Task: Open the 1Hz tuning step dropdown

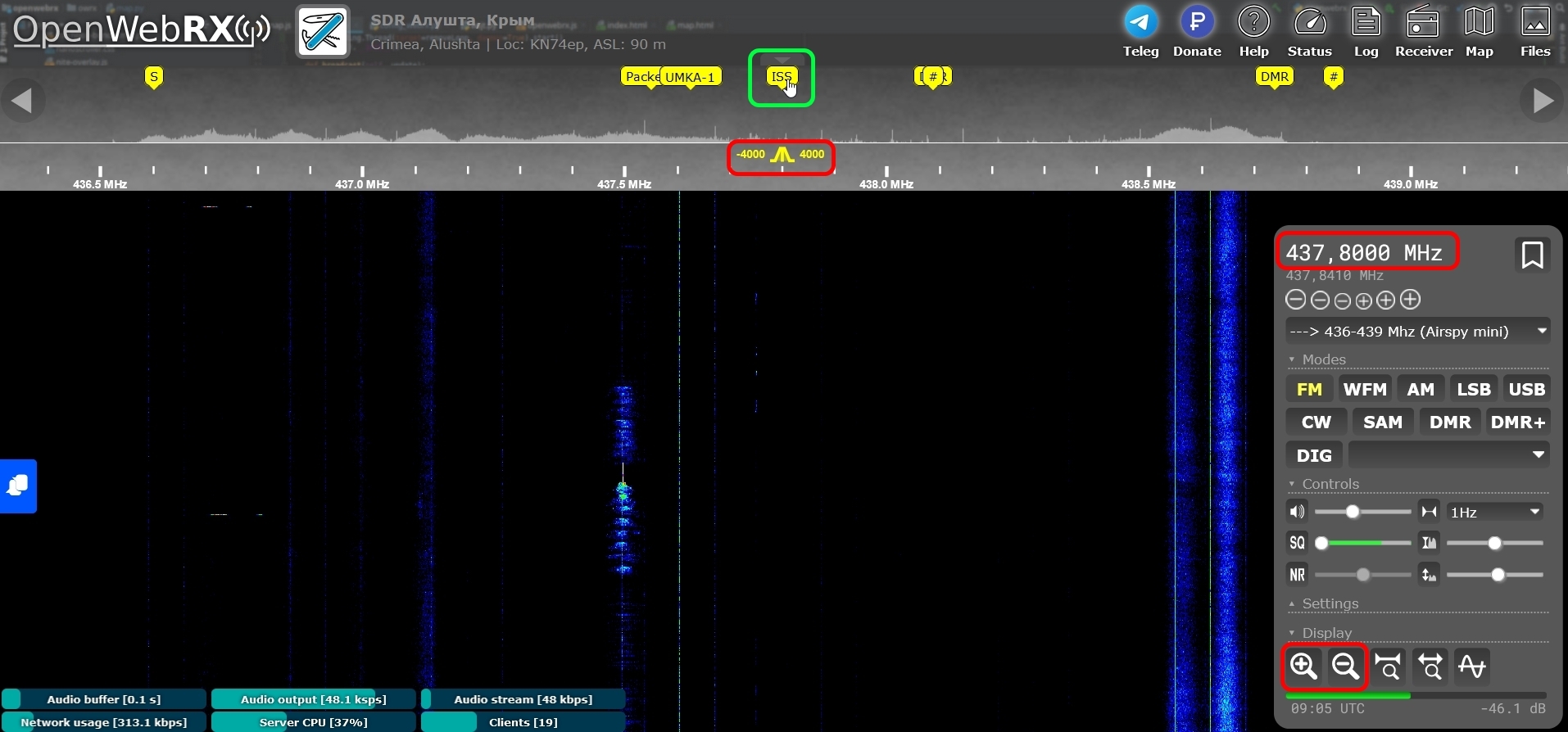Action: [x=1495, y=512]
